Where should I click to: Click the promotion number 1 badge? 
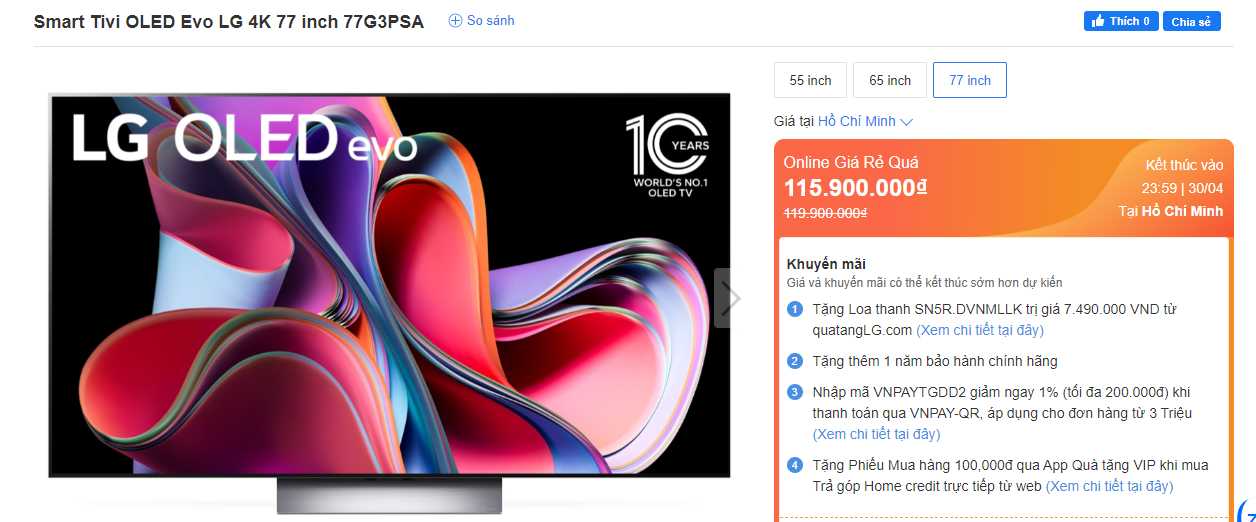(795, 309)
